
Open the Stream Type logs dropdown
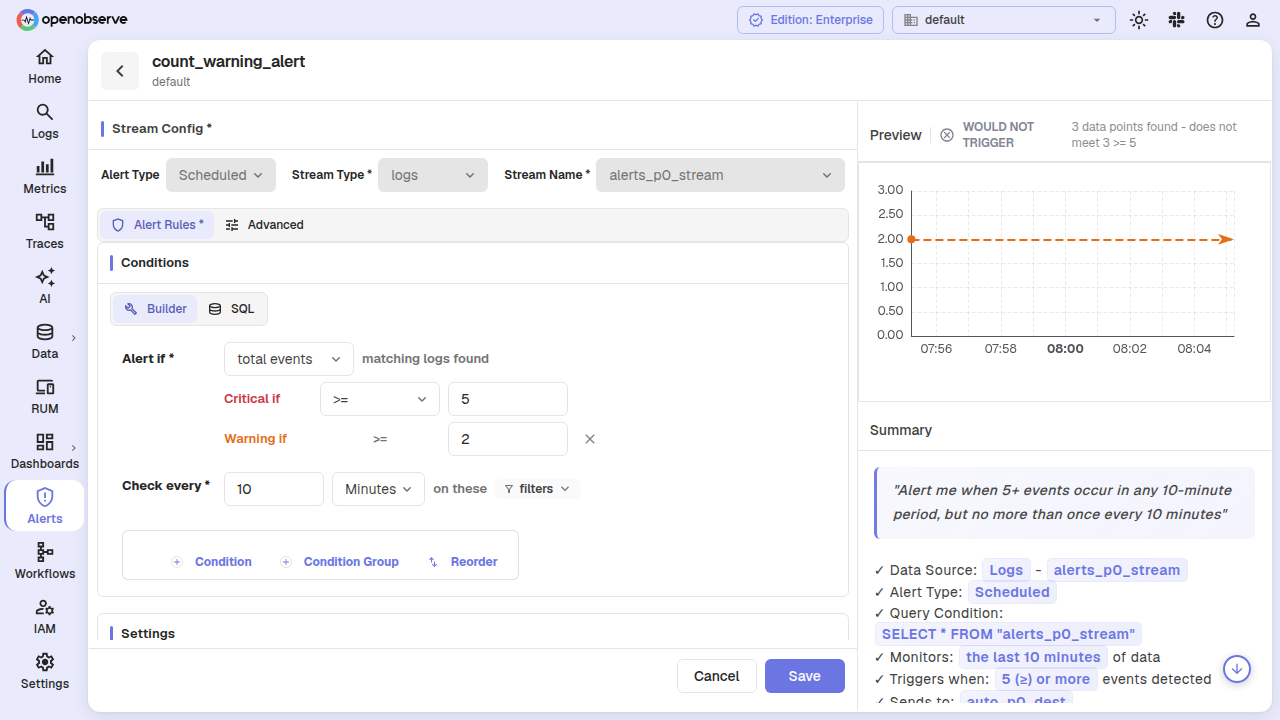click(x=433, y=175)
